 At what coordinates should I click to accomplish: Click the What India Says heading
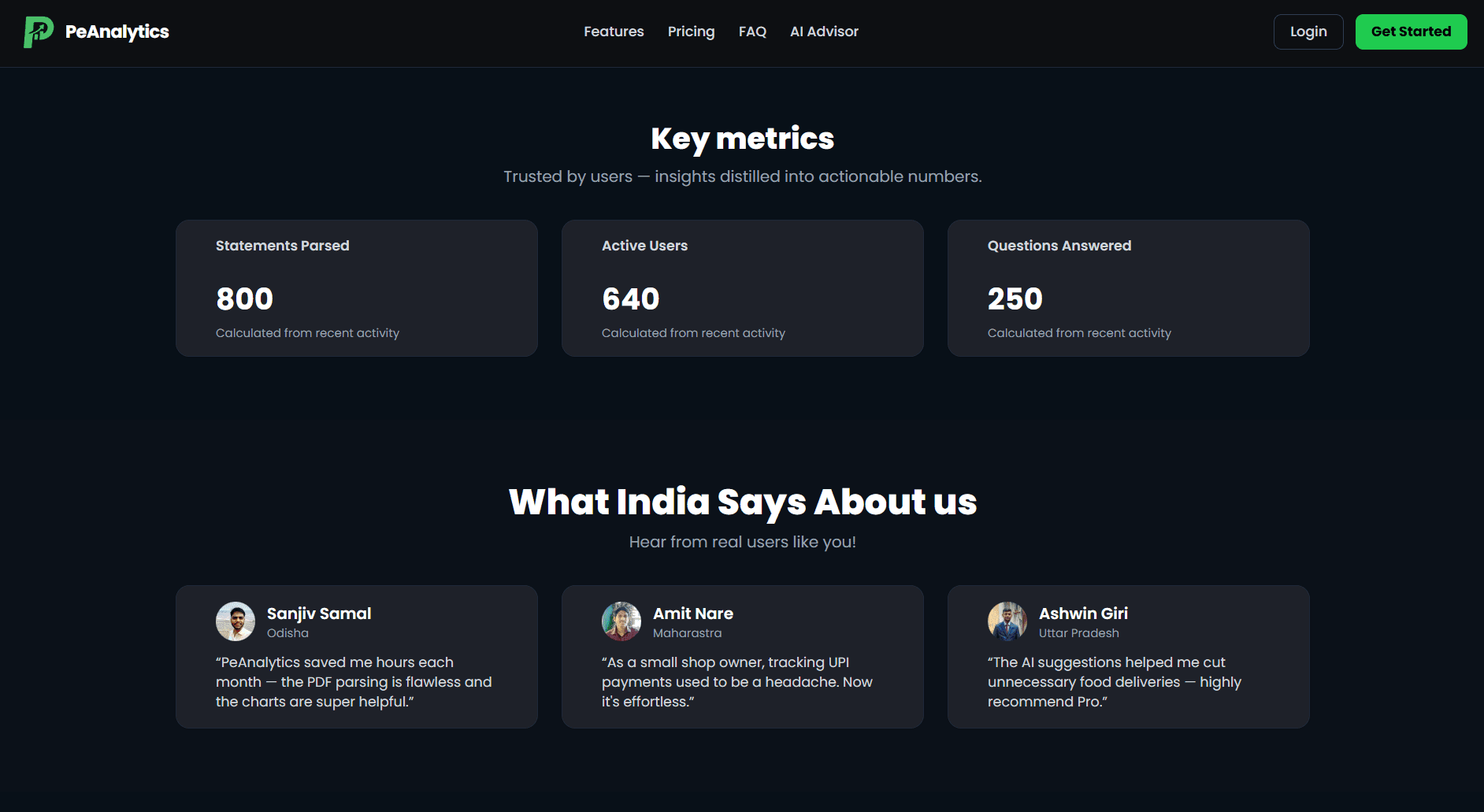tap(743, 502)
